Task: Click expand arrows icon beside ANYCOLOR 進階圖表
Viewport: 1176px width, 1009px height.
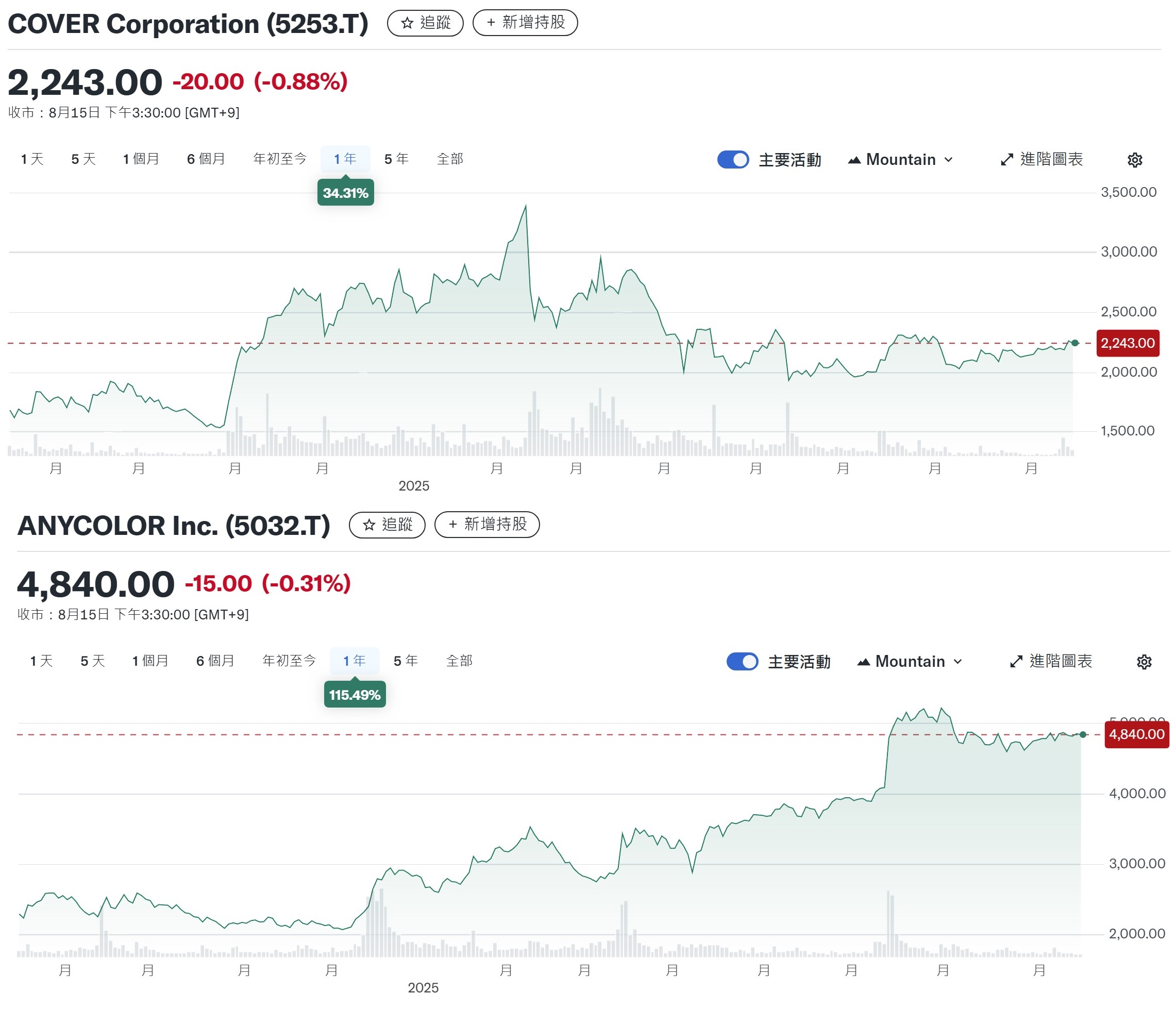Action: [1016, 662]
